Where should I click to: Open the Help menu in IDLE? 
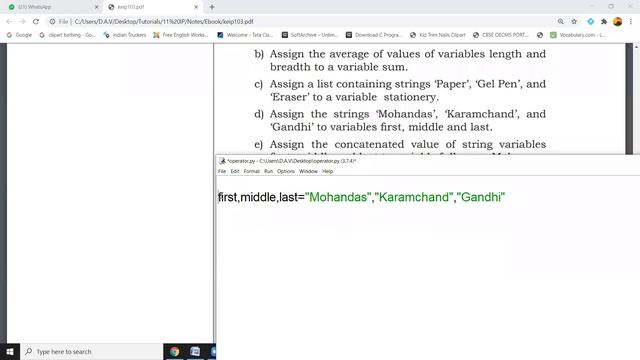click(327, 171)
